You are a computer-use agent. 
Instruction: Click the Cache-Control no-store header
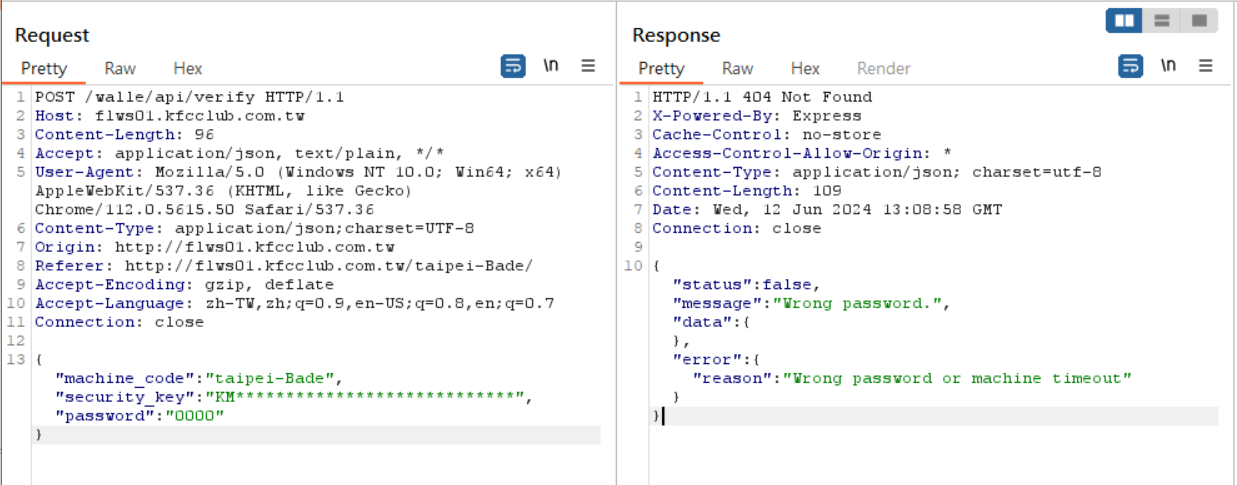767,134
